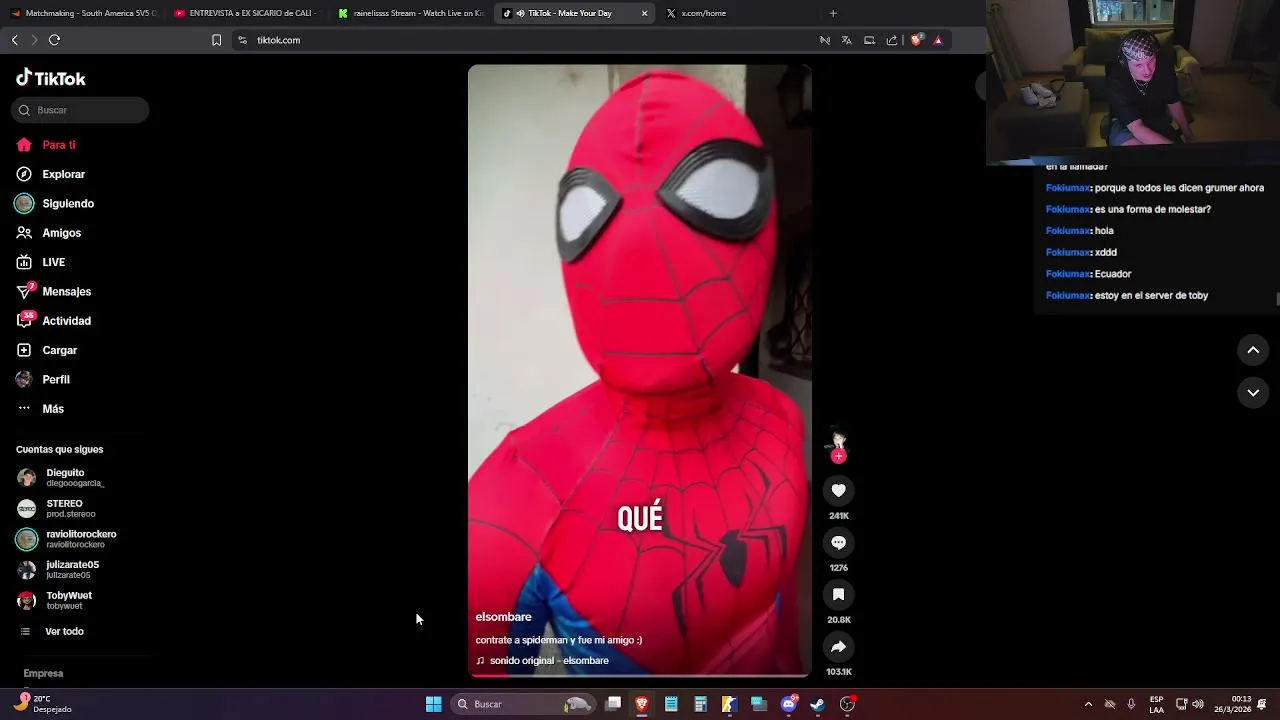Go back in the browser
This screenshot has height=720, width=1280.
pyautogui.click(x=14, y=40)
